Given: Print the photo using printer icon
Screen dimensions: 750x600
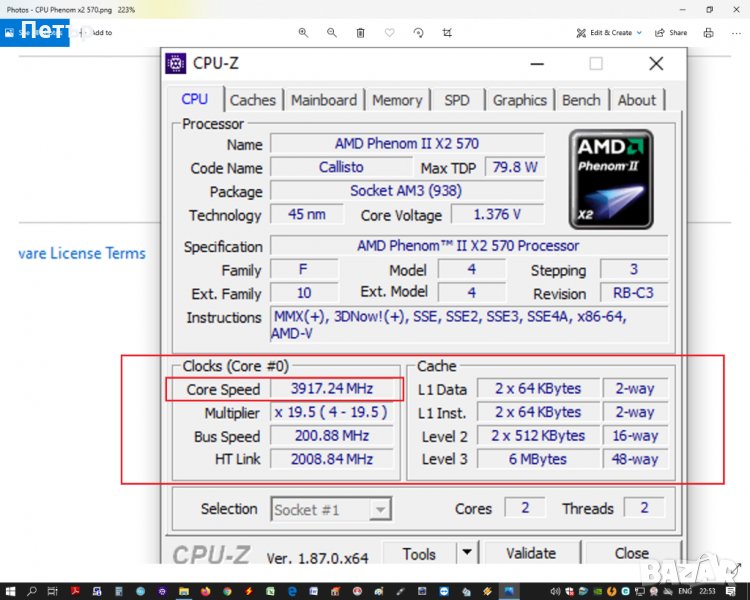Looking at the screenshot, I should pos(708,33).
